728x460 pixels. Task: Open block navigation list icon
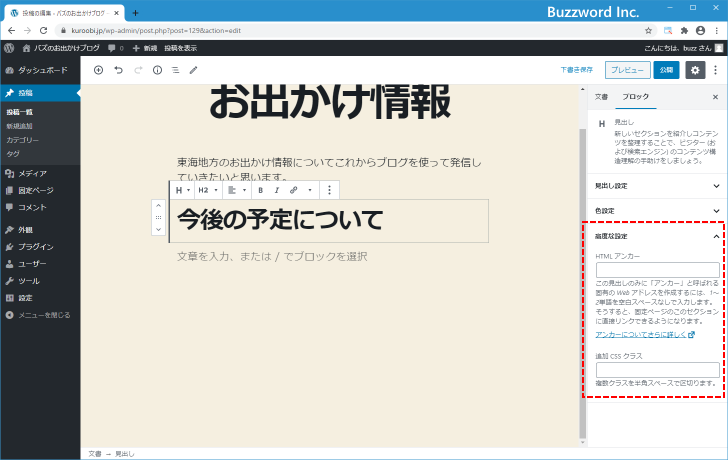(176, 70)
